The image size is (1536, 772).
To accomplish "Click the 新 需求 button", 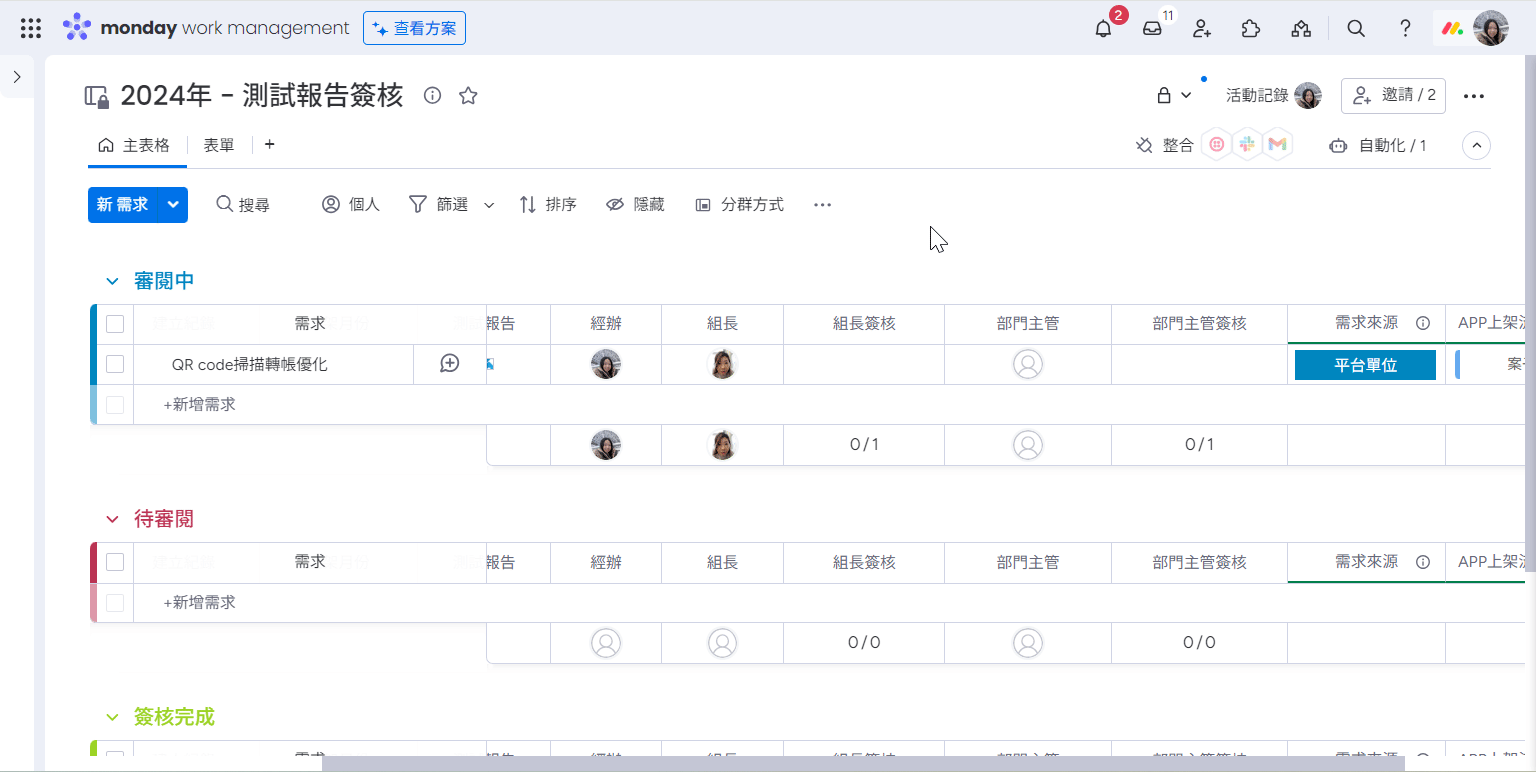I will tap(123, 204).
